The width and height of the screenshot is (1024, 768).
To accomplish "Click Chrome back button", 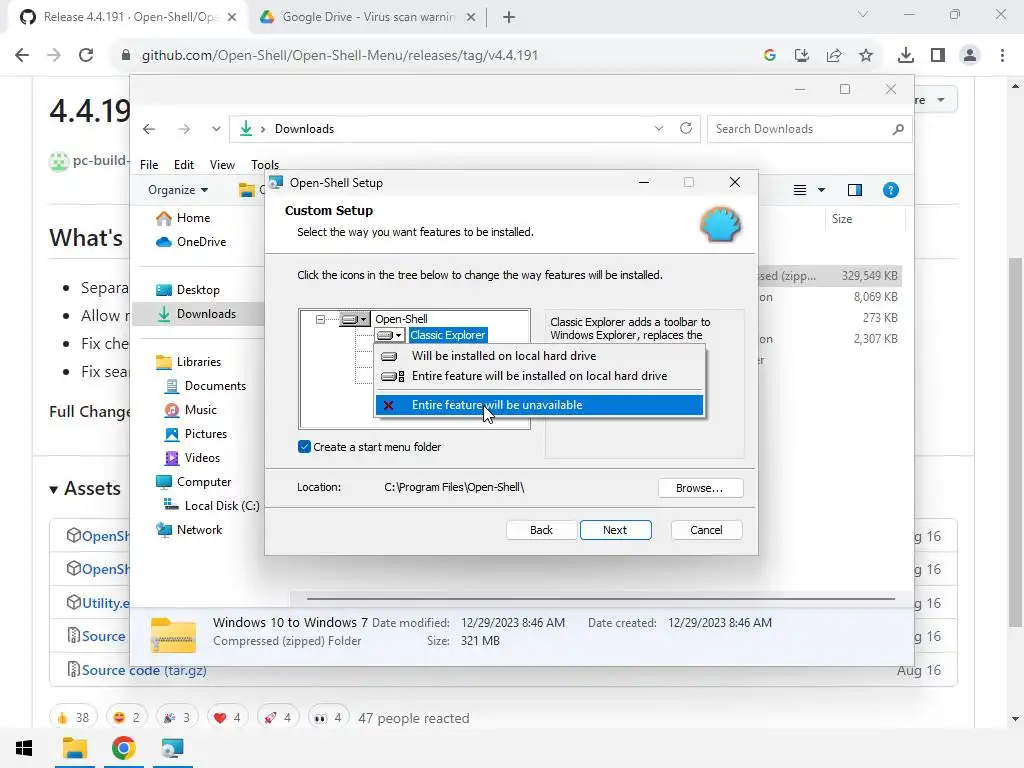I will tap(22, 55).
